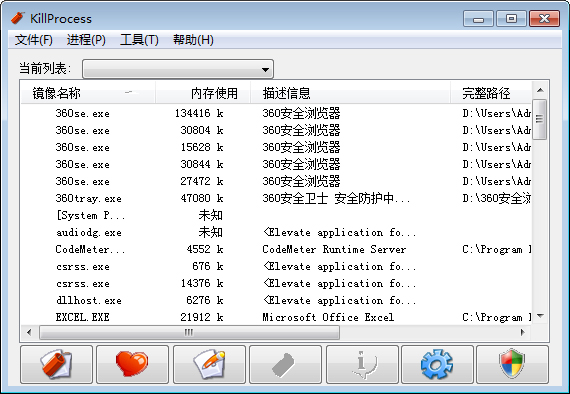Click the red heart toolbar button
Image resolution: width=570 pixels, height=394 pixels.
(x=132, y=364)
